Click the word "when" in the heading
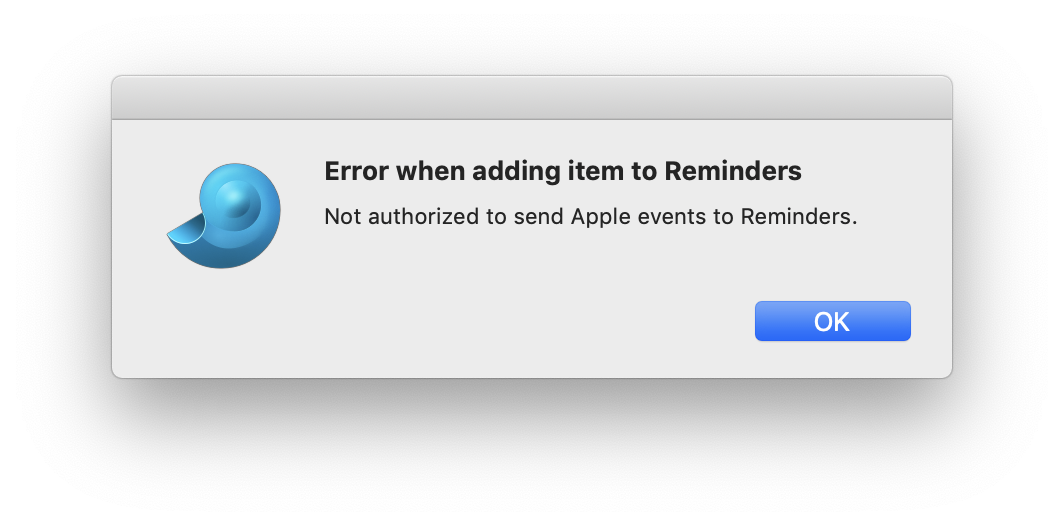 coord(431,172)
